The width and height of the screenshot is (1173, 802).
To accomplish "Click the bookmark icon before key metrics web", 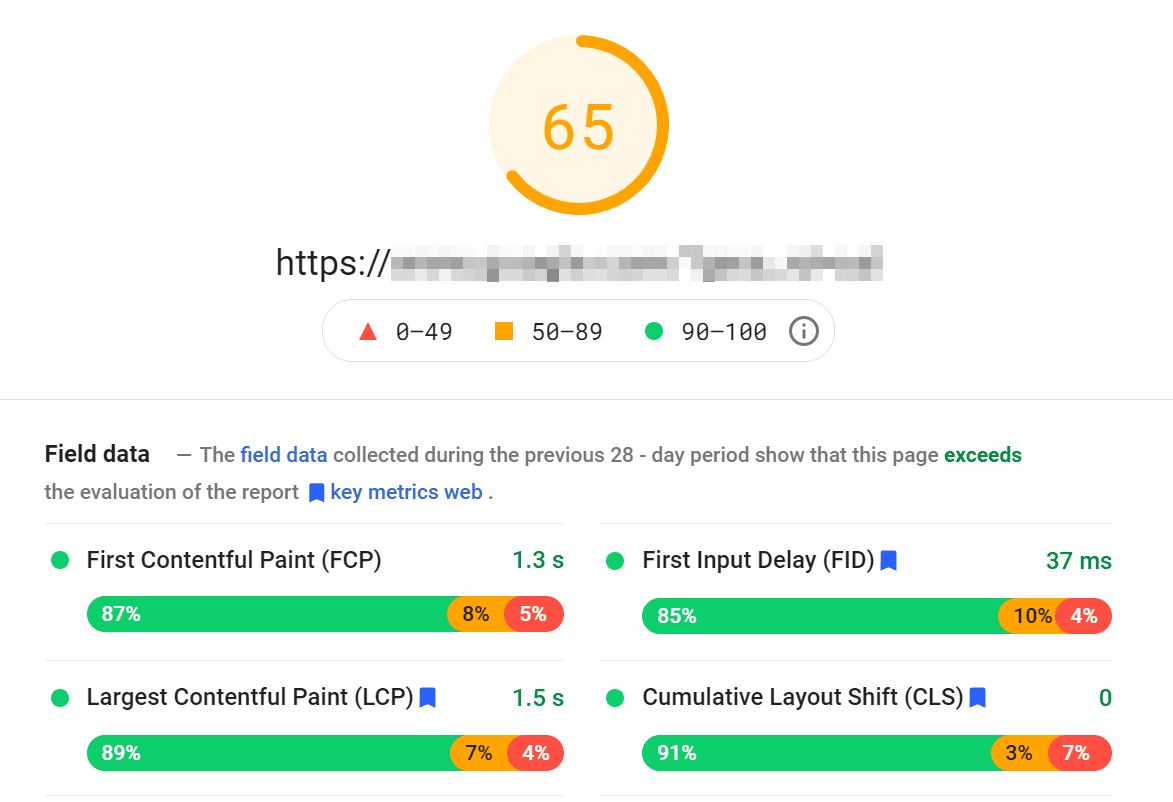I will point(315,492).
